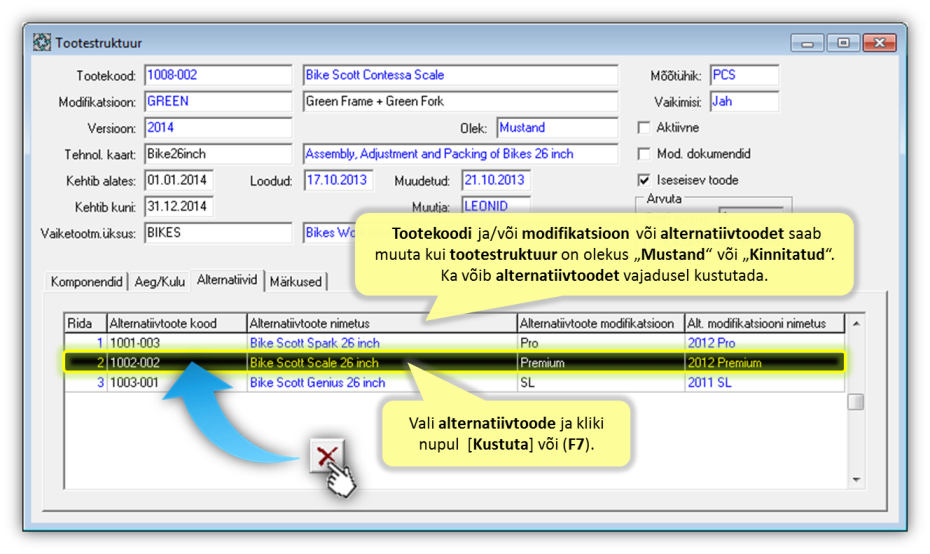This screenshot has width=930, height=554.
Task: Select row with code 1001-003
Action: coord(454,343)
